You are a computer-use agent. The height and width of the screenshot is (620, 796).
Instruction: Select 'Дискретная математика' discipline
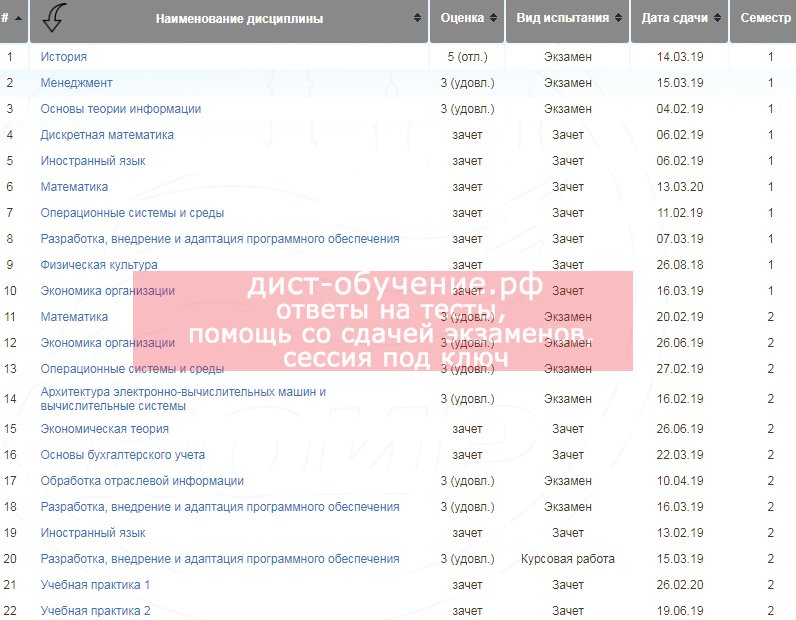point(107,135)
